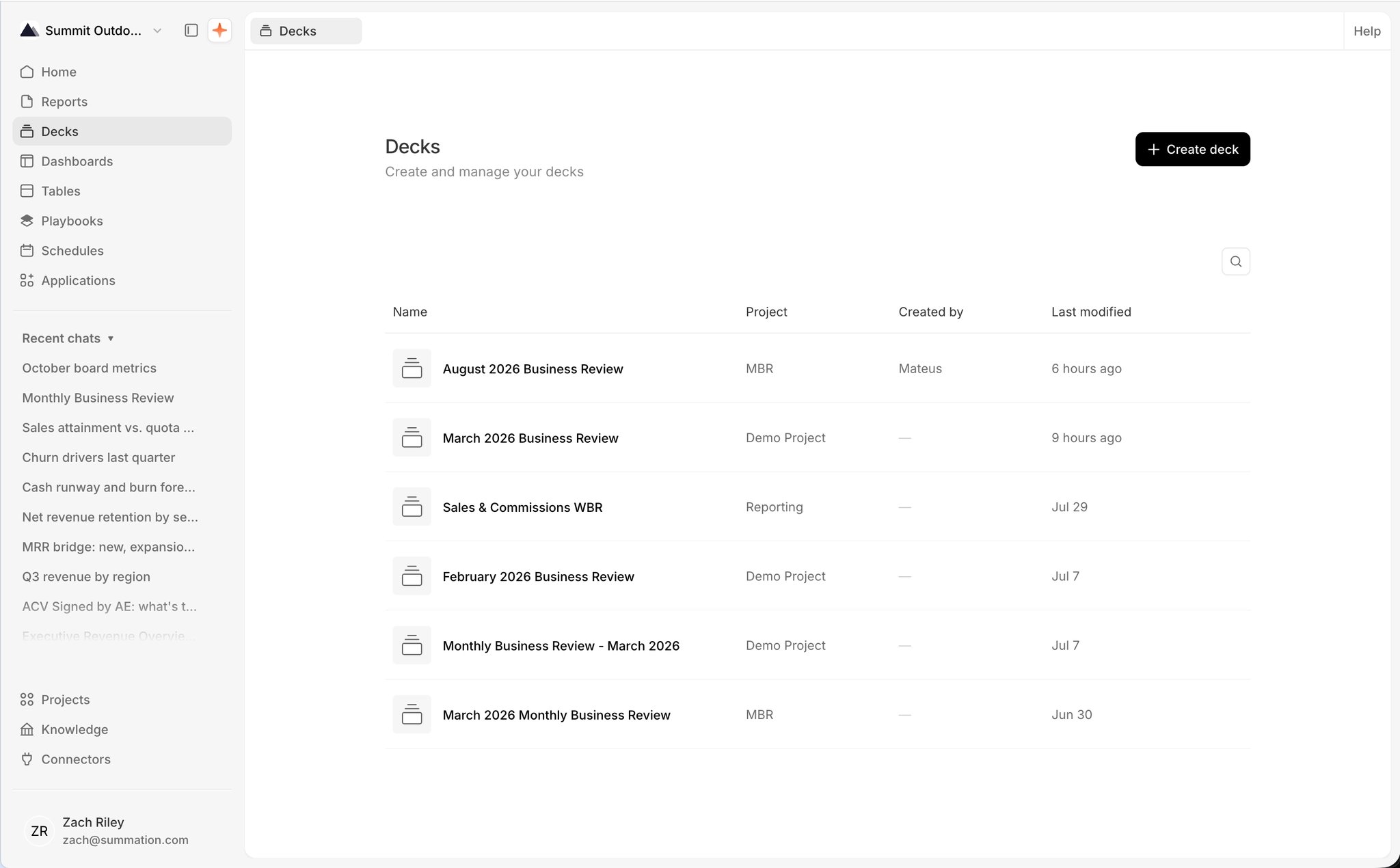Open the February 2026 Business Review deck
The height and width of the screenshot is (868, 1400).
click(538, 576)
